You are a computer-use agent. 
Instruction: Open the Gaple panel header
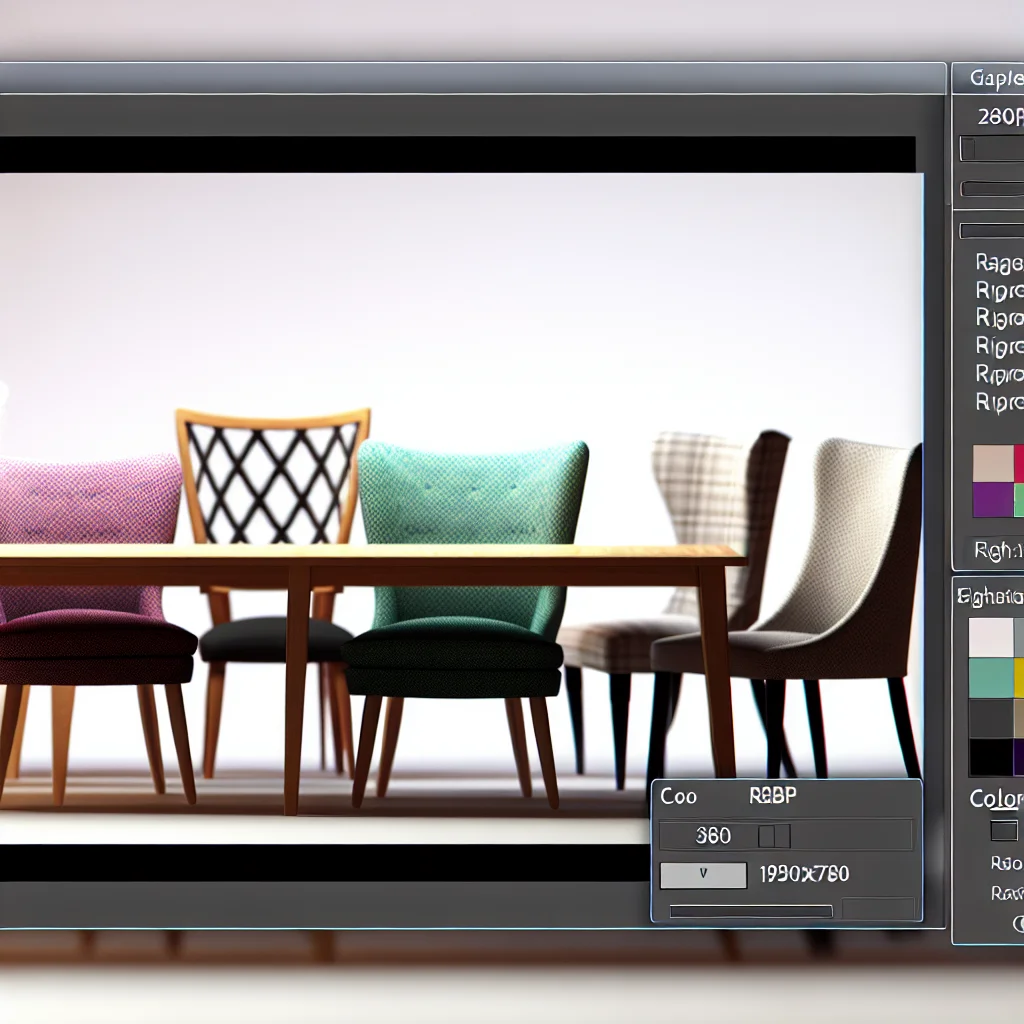click(994, 80)
